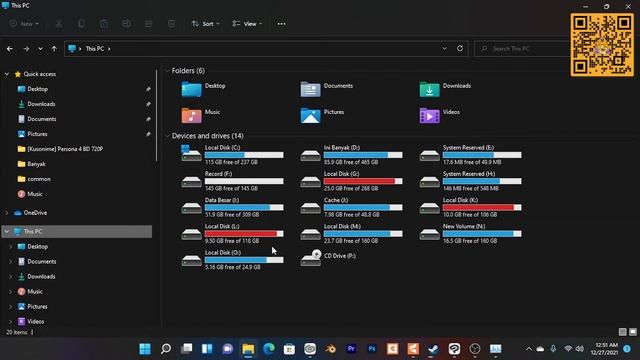Click the Share toolbar icon
The height and width of the screenshot is (360, 640).
coord(149,24)
